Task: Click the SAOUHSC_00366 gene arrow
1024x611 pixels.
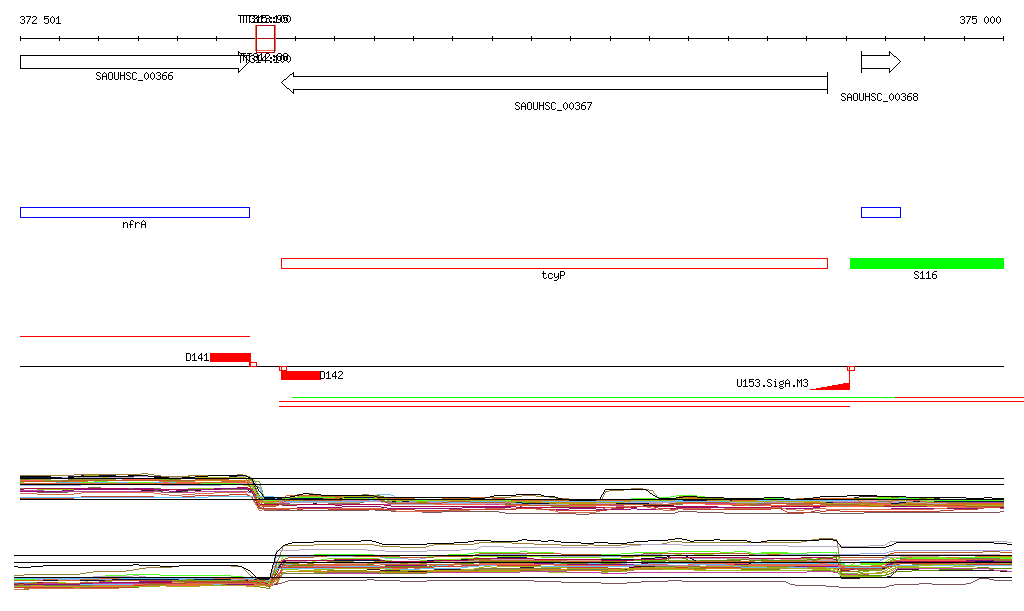Action: coord(135,63)
